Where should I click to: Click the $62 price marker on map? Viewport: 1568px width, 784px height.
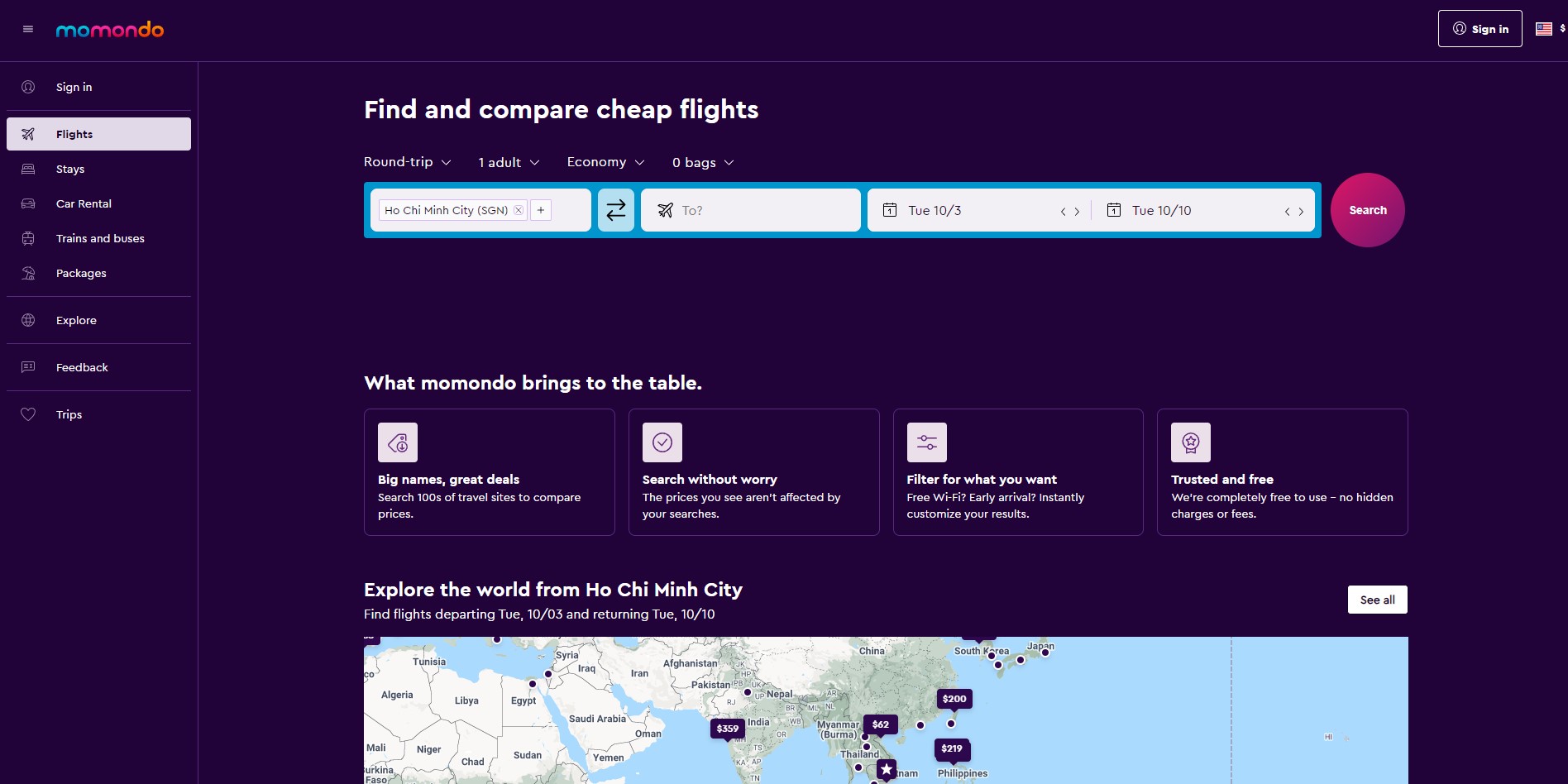coord(881,725)
